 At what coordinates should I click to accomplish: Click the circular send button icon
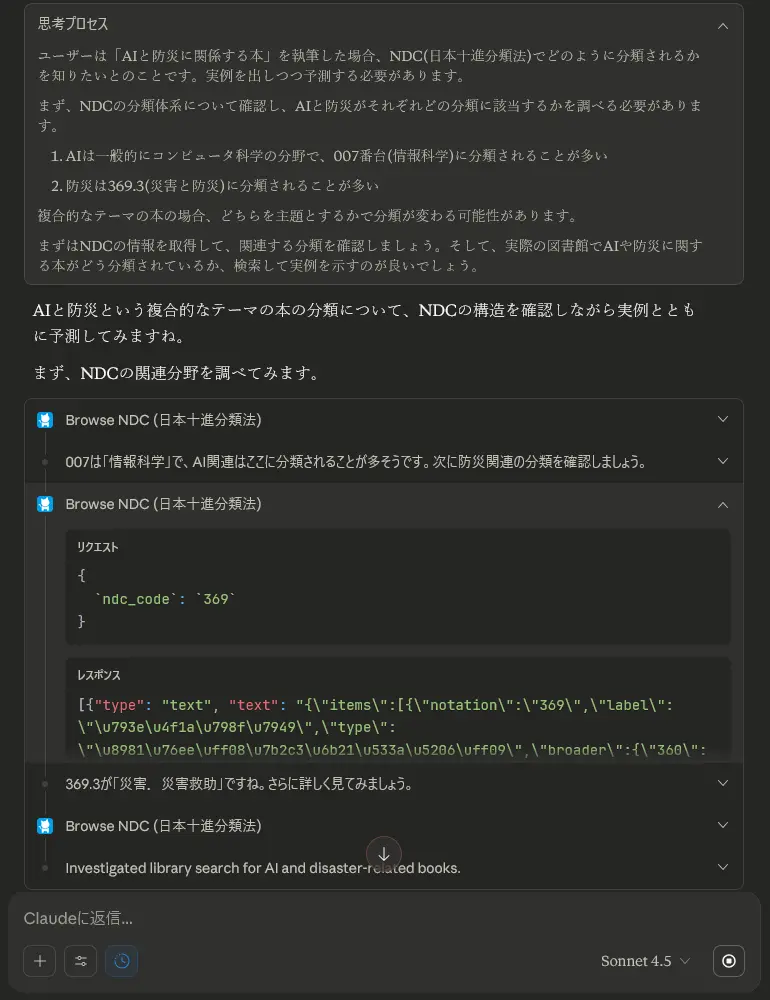click(728, 961)
